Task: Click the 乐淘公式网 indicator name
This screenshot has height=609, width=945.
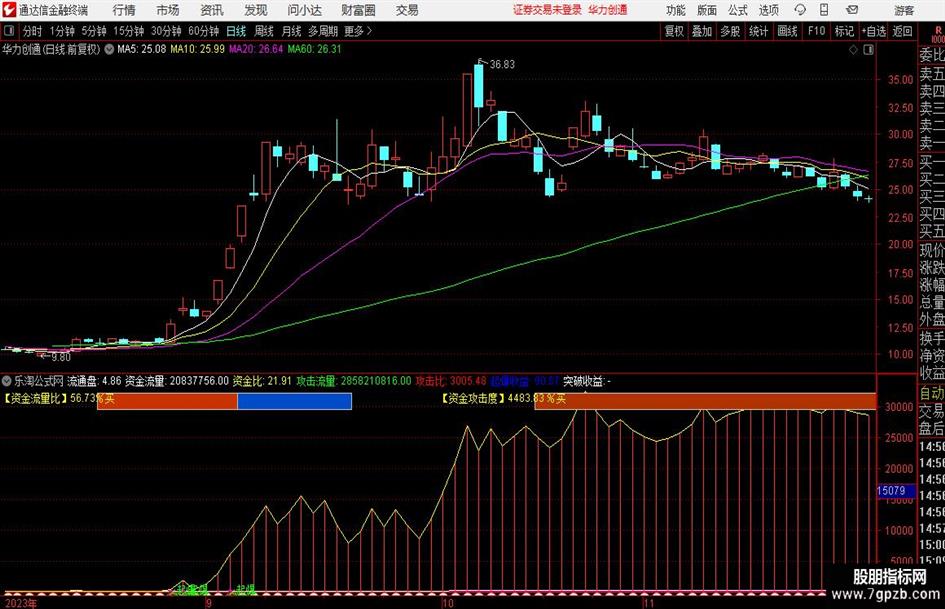Action: pos(39,381)
